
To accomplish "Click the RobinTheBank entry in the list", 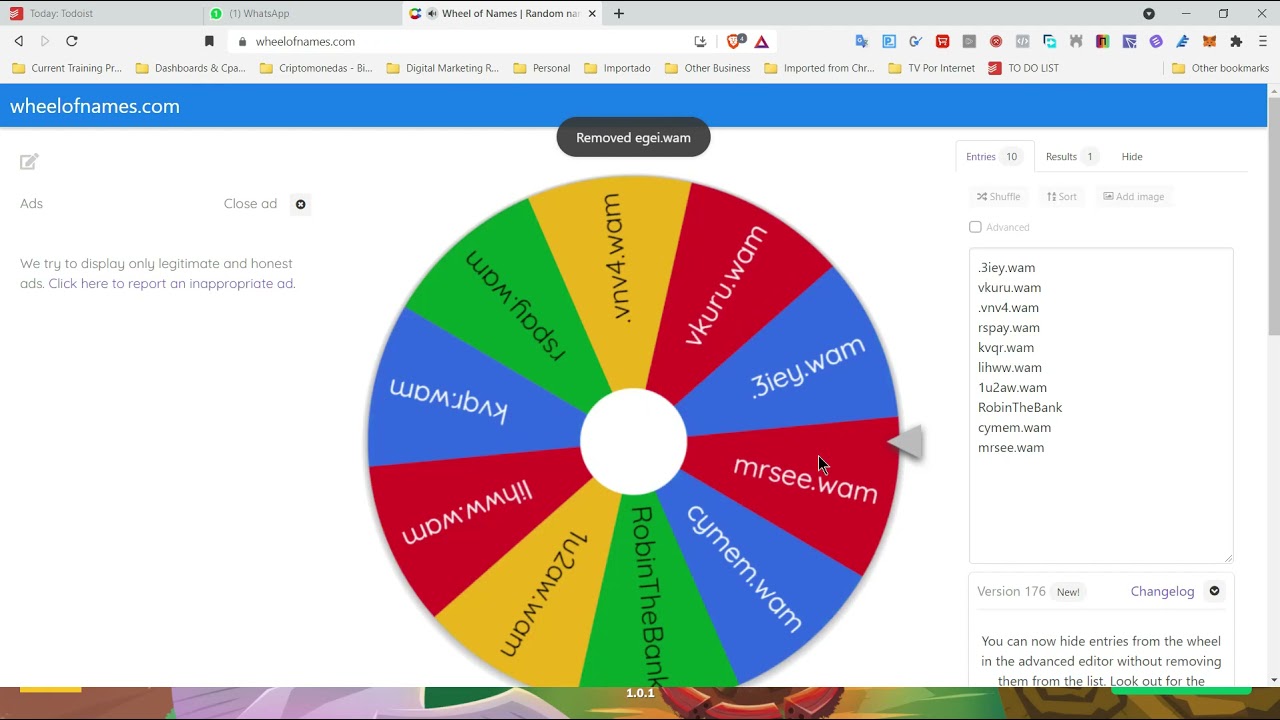I will 1020,407.
